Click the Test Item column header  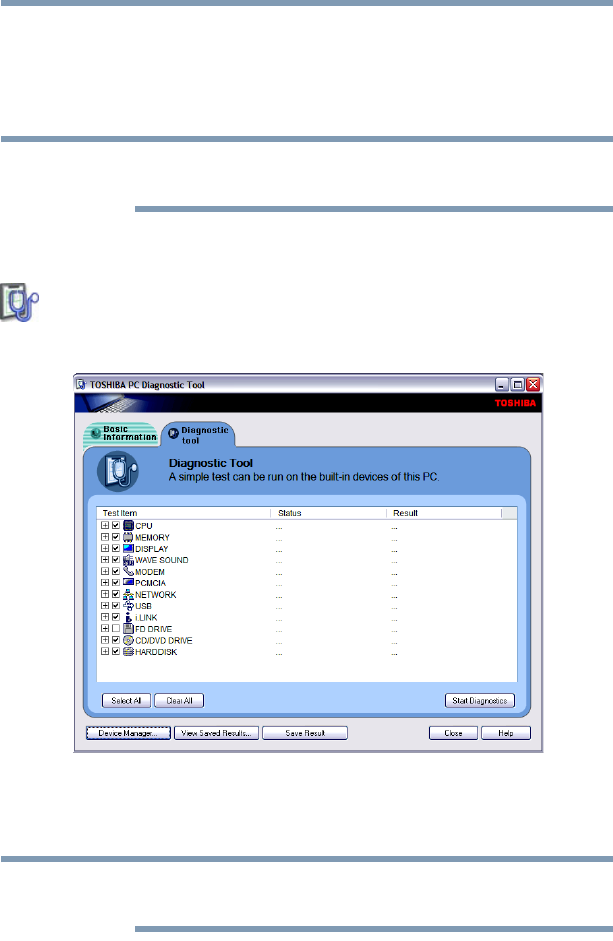pyautogui.click(x=184, y=513)
